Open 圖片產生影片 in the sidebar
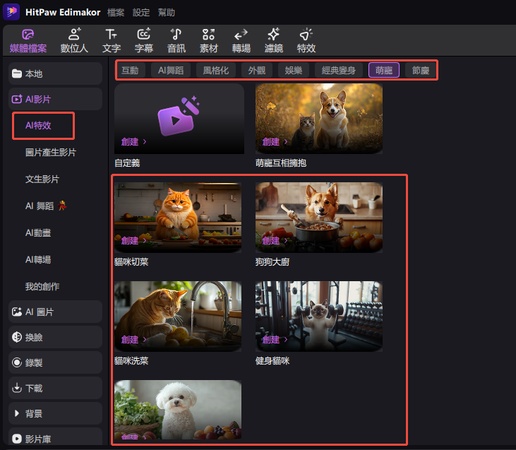516x450 pixels. coord(51,152)
